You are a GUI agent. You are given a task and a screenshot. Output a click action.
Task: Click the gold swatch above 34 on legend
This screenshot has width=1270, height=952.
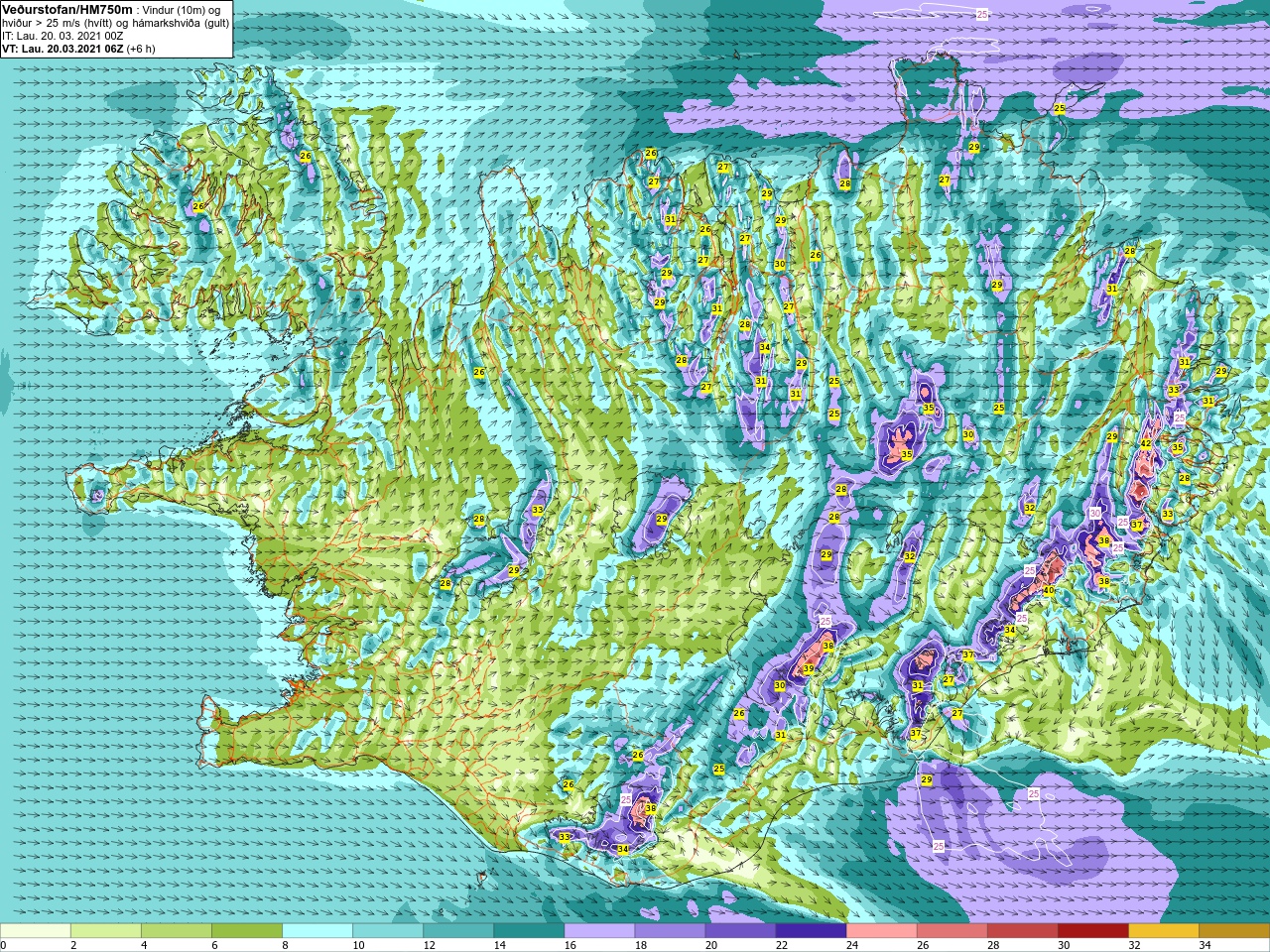1234,931
